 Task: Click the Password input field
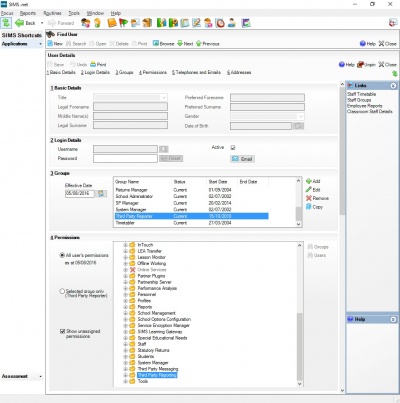pos(125,158)
